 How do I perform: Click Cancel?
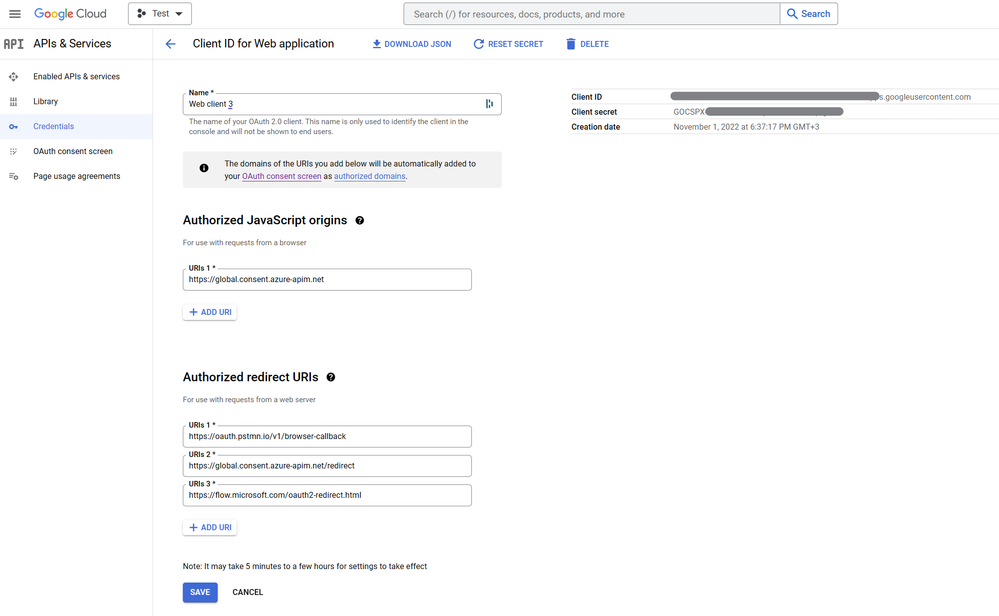(x=247, y=592)
